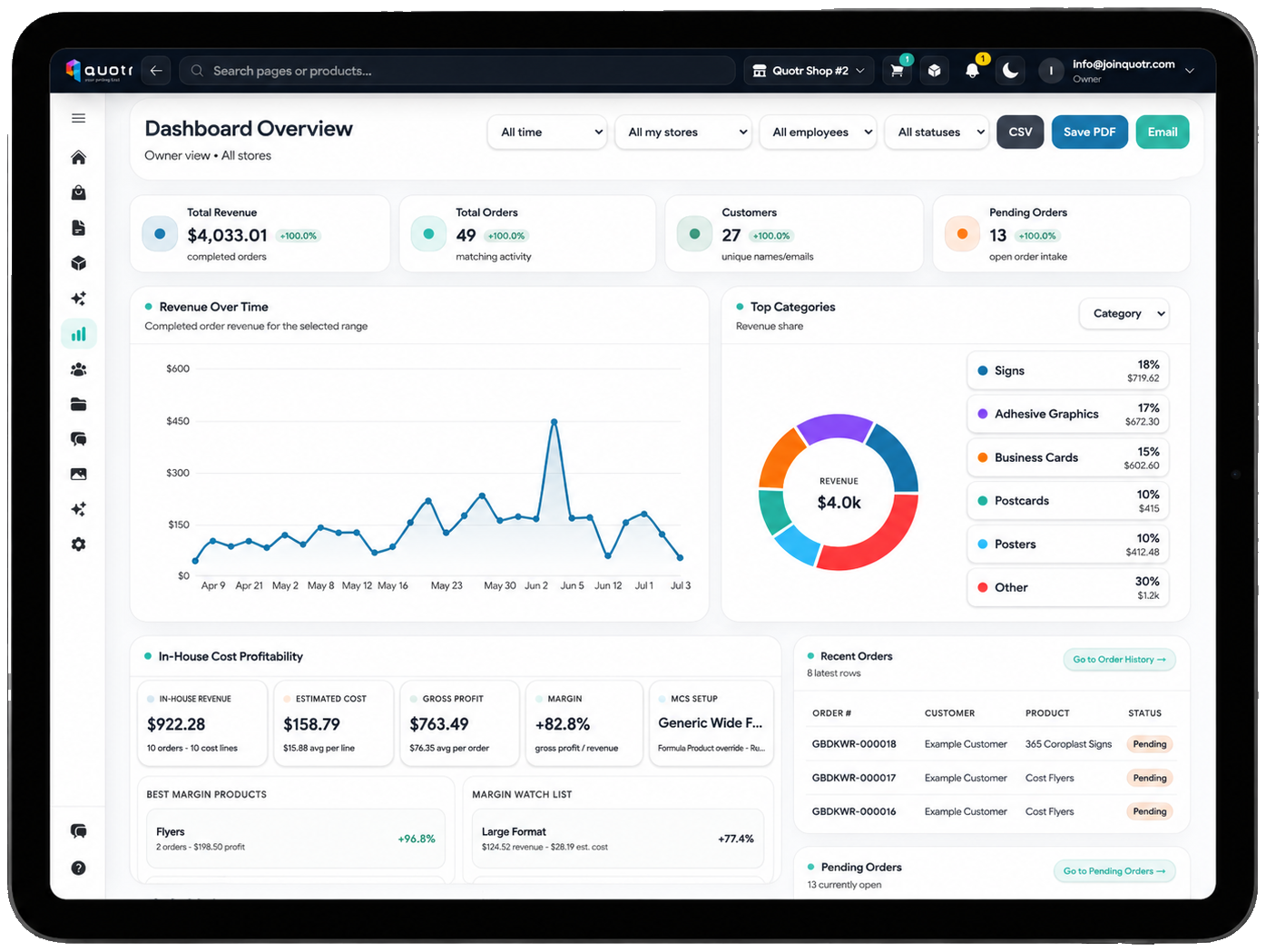Screen dimensions: 1266x952
Task: Open chat bubbles icon below folder icon
Action: [x=79, y=439]
